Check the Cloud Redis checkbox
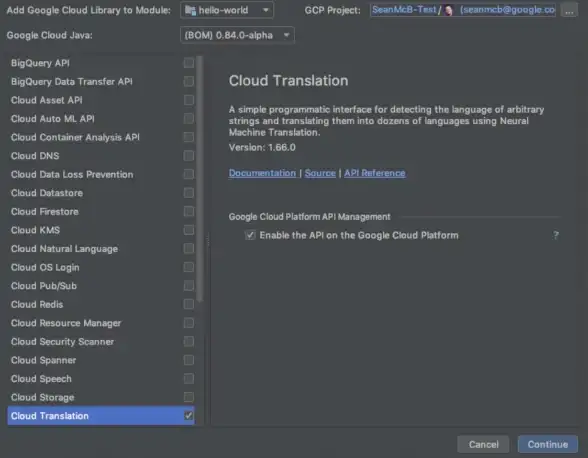Screen dimensions: 588x458 click(x=189, y=304)
